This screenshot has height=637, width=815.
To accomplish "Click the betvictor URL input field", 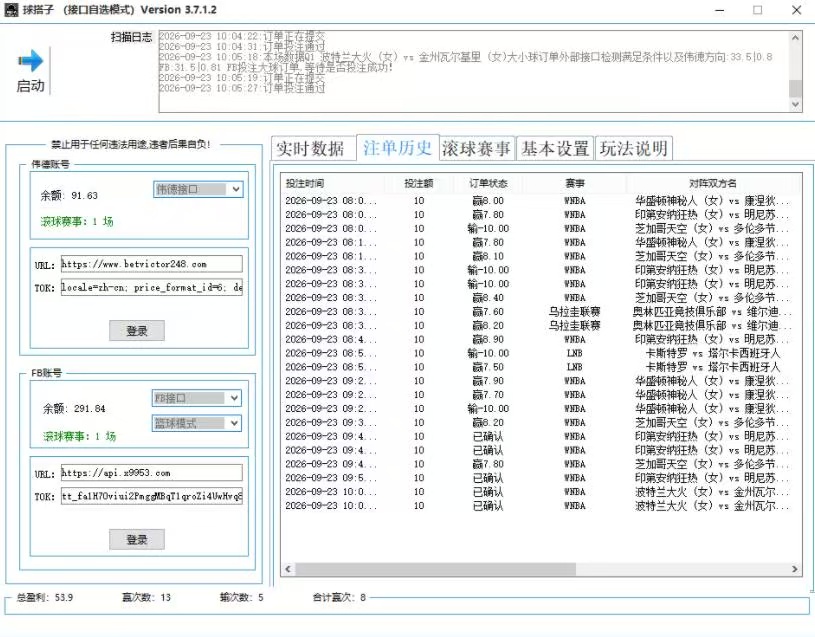I will pos(151,264).
